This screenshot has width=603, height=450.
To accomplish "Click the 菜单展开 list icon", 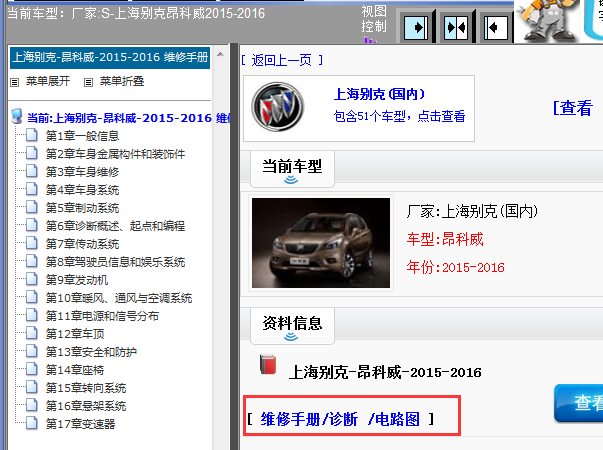I will [15, 82].
